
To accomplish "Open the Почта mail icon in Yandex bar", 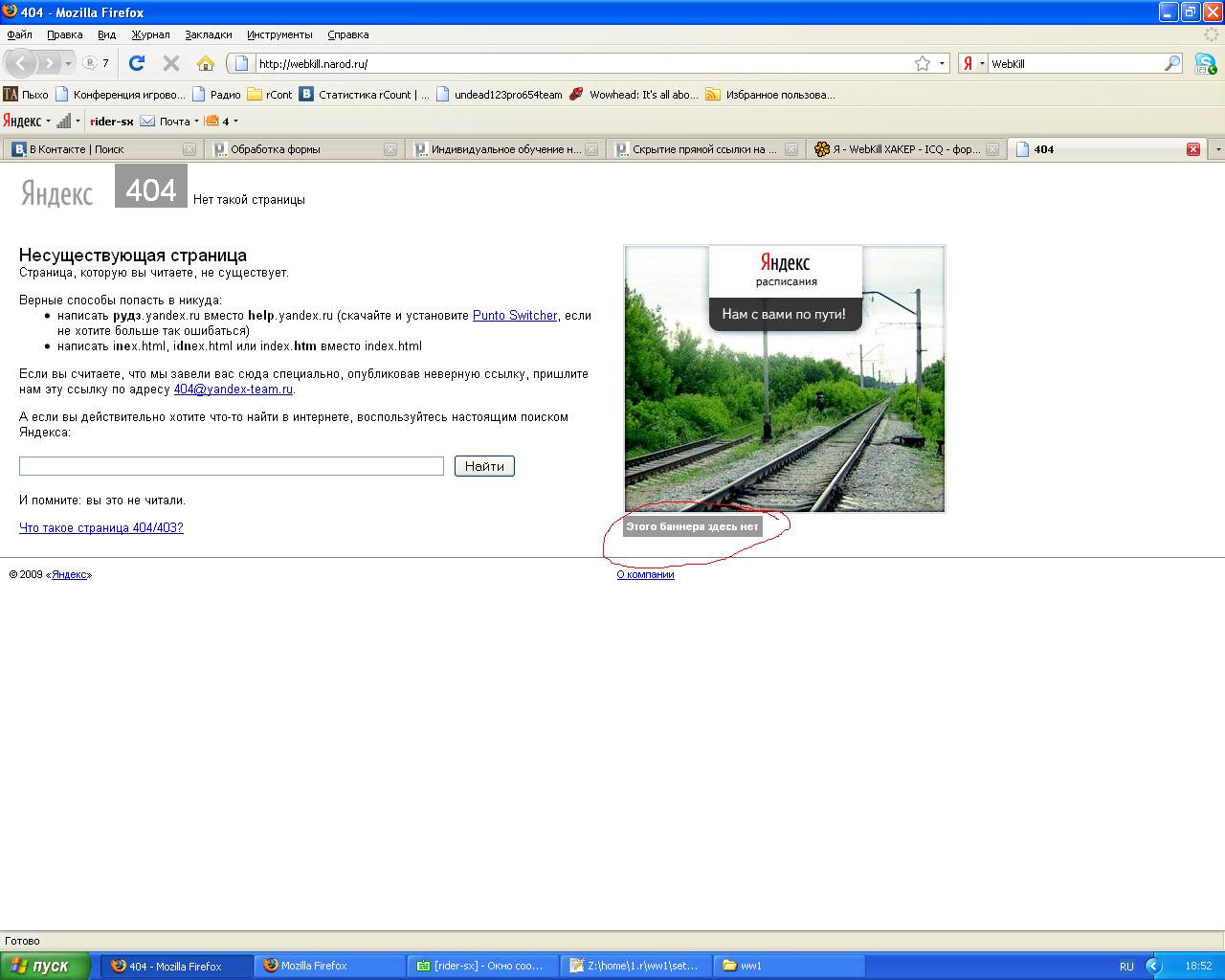I will [147, 122].
